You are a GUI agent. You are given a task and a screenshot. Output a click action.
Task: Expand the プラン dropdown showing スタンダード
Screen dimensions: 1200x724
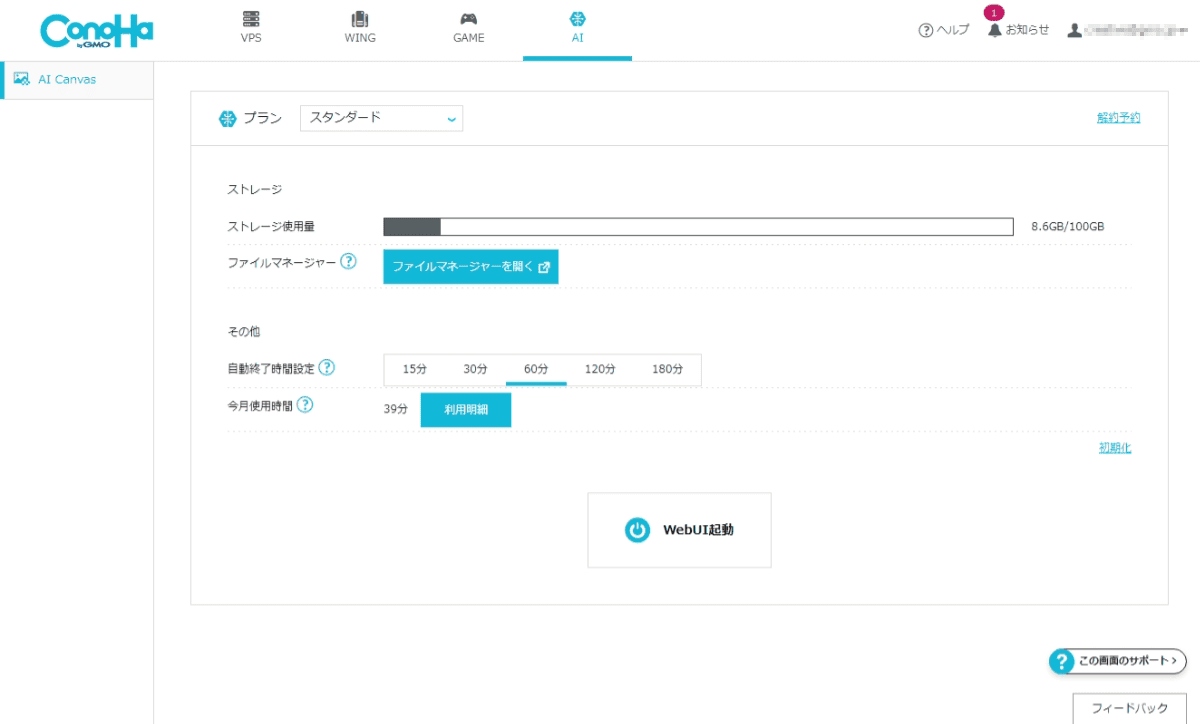381,118
